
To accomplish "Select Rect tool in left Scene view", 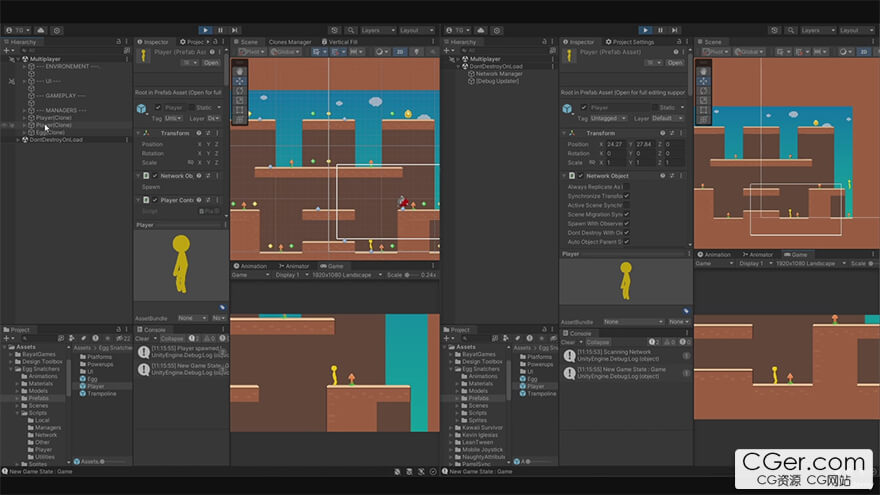I will coord(240,110).
